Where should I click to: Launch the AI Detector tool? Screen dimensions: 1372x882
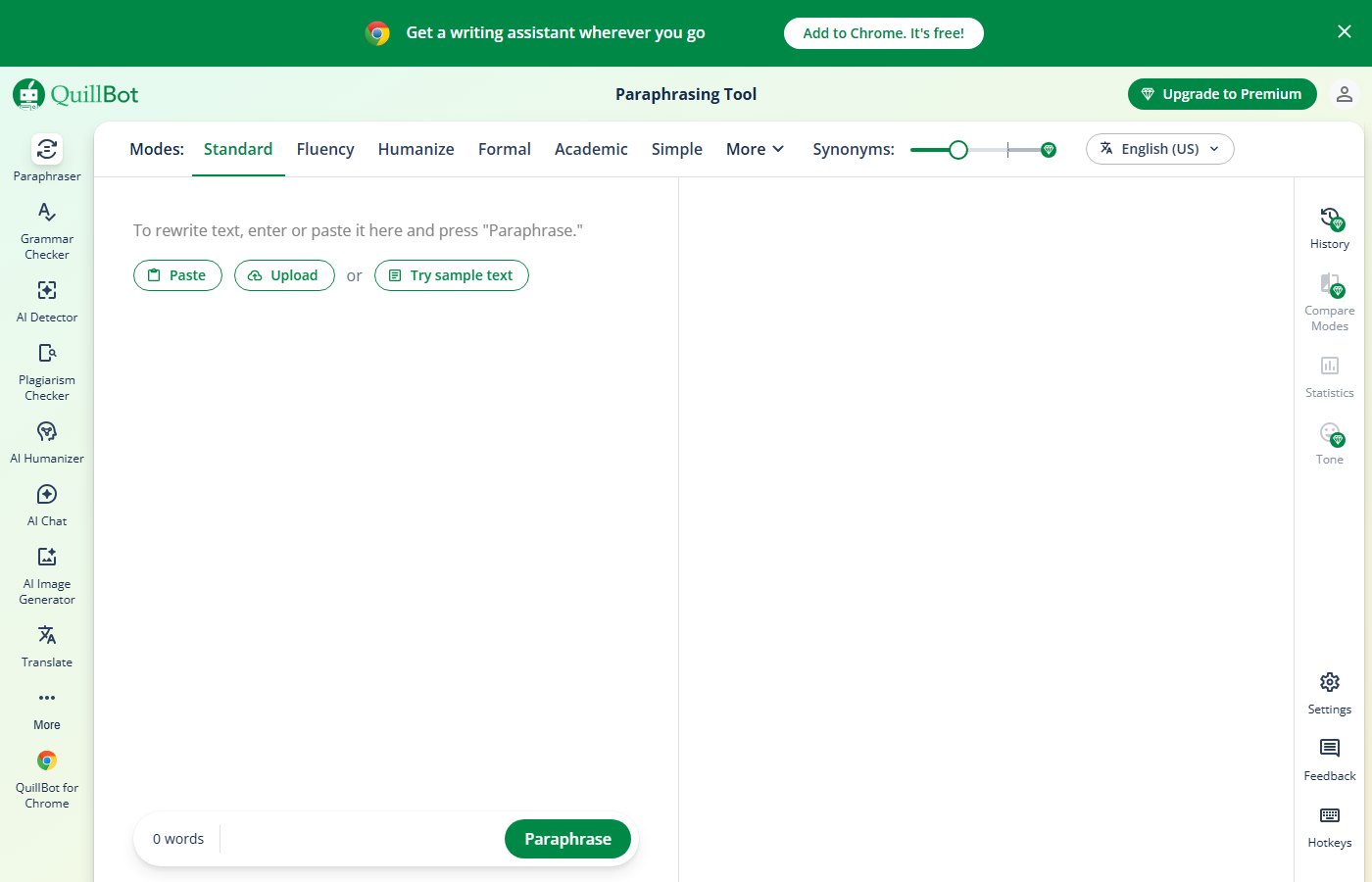(x=46, y=299)
